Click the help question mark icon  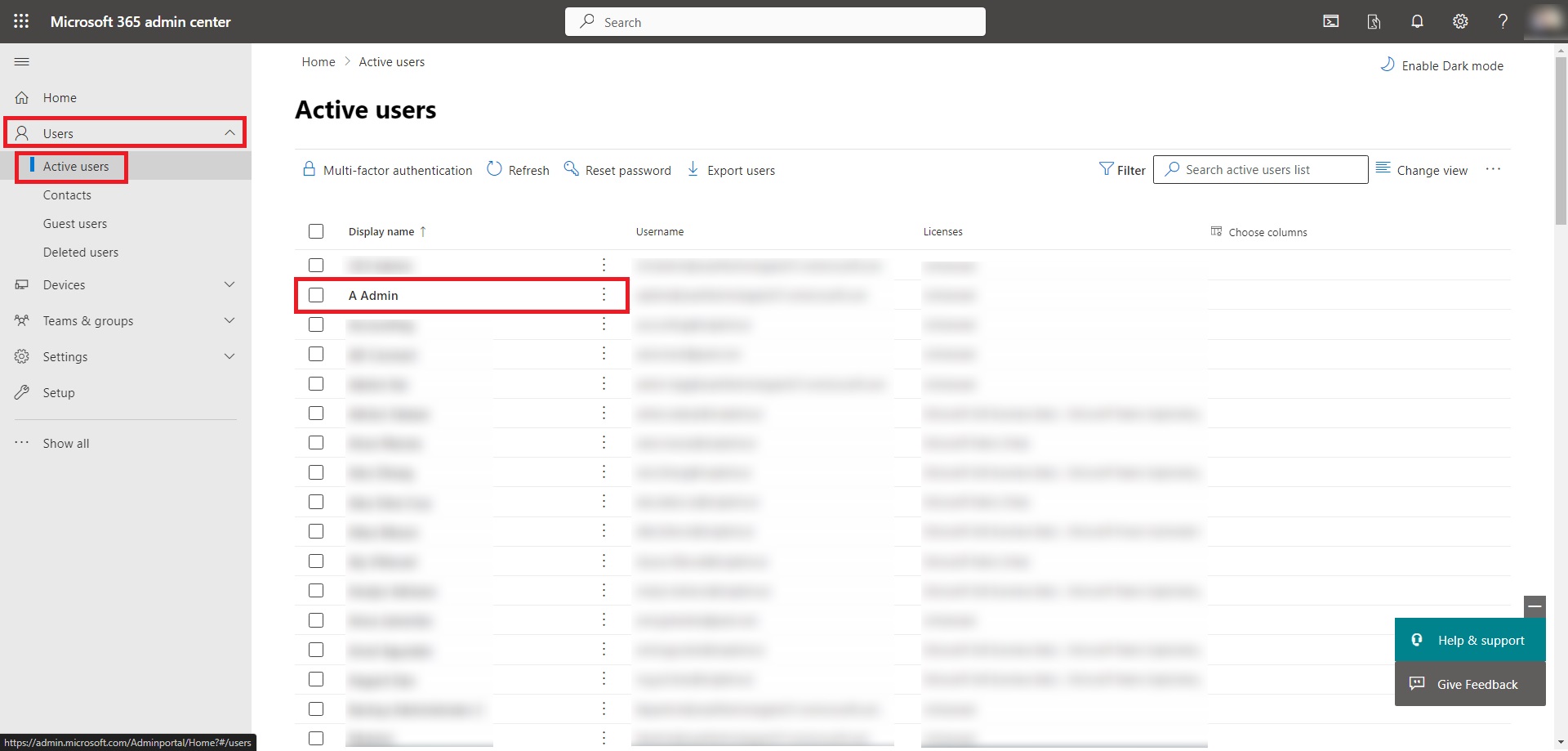[x=1503, y=21]
